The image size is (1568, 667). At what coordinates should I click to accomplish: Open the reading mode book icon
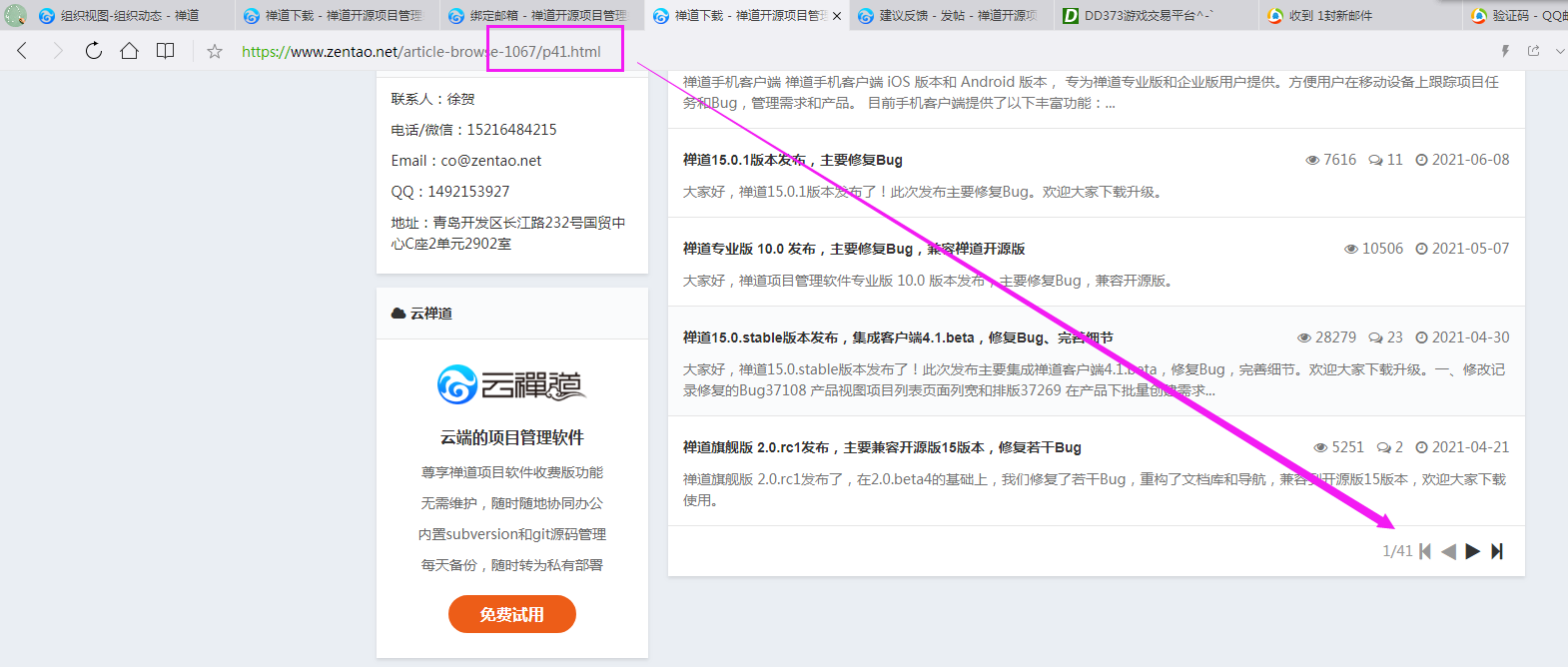[x=166, y=51]
